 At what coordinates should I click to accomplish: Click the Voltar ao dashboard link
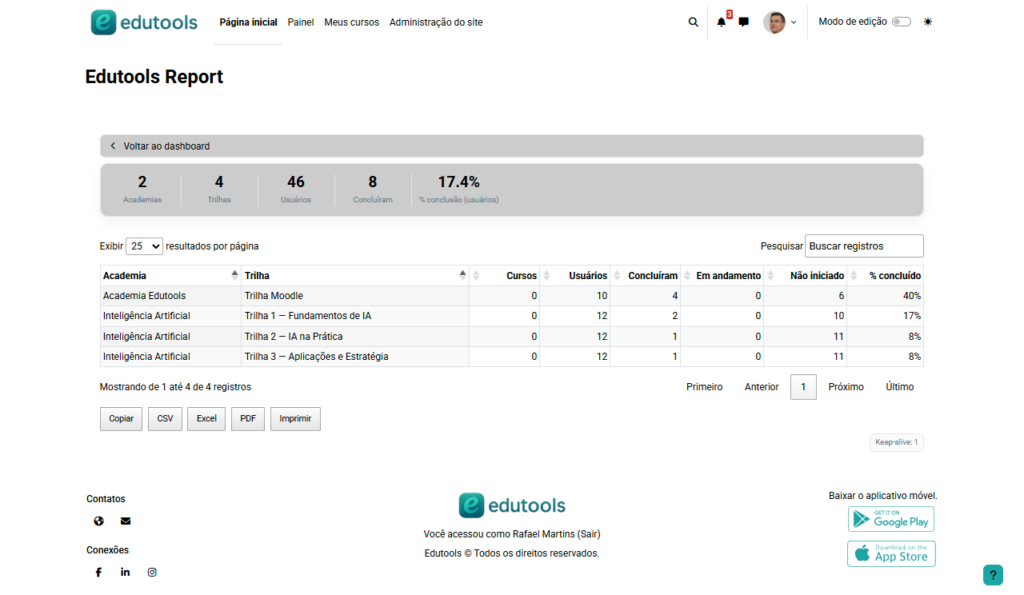coord(166,146)
